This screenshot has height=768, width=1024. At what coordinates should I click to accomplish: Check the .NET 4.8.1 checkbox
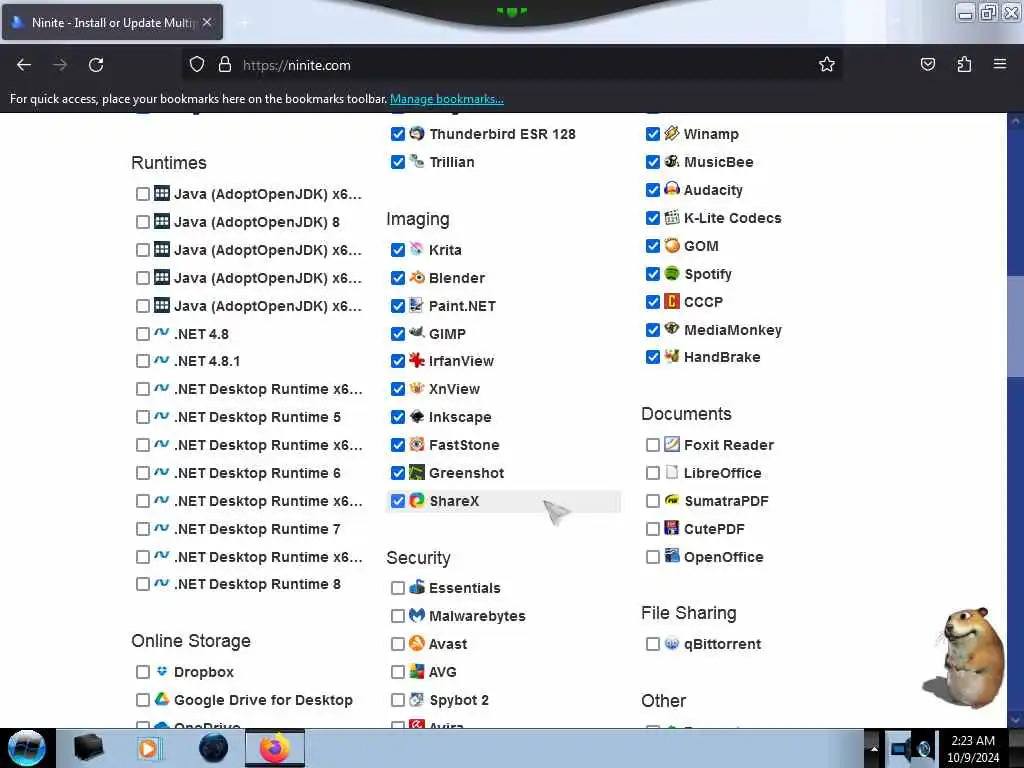(x=142, y=361)
